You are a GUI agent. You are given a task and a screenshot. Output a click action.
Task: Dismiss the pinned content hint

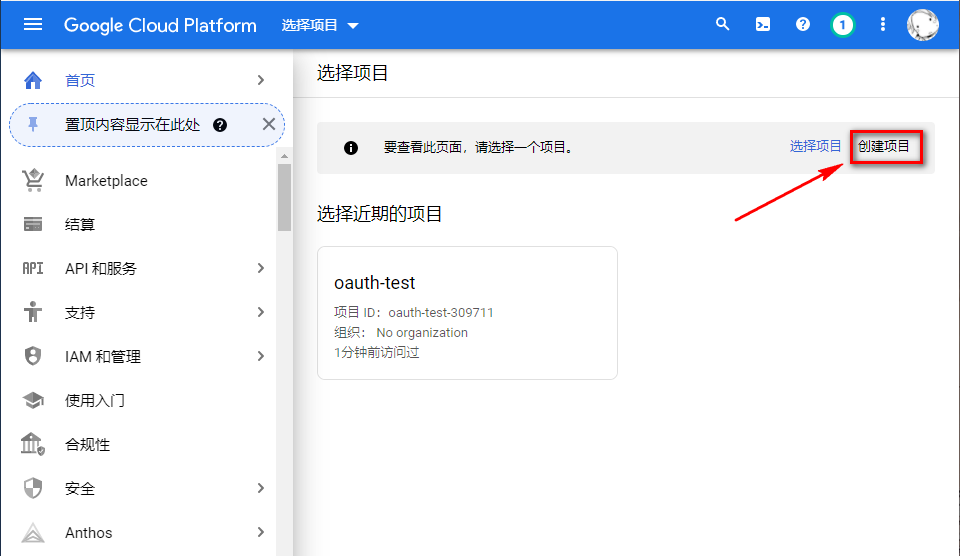click(269, 124)
